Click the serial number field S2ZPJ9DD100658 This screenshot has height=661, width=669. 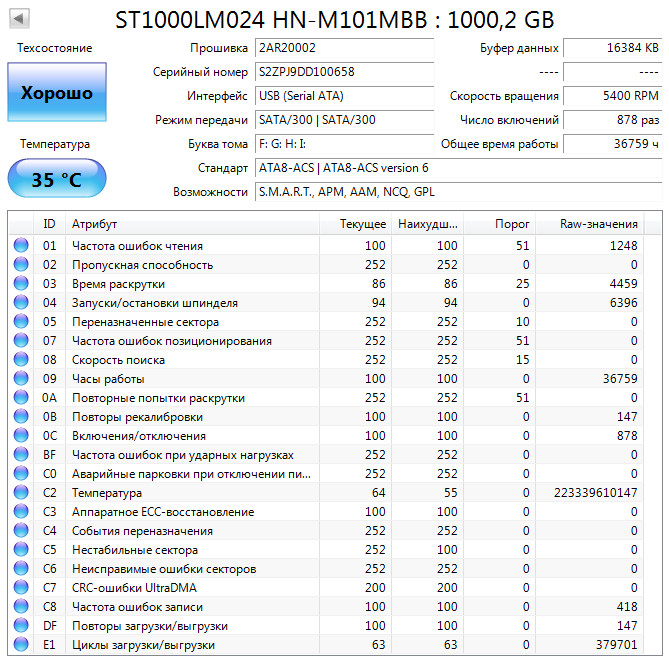(x=344, y=72)
